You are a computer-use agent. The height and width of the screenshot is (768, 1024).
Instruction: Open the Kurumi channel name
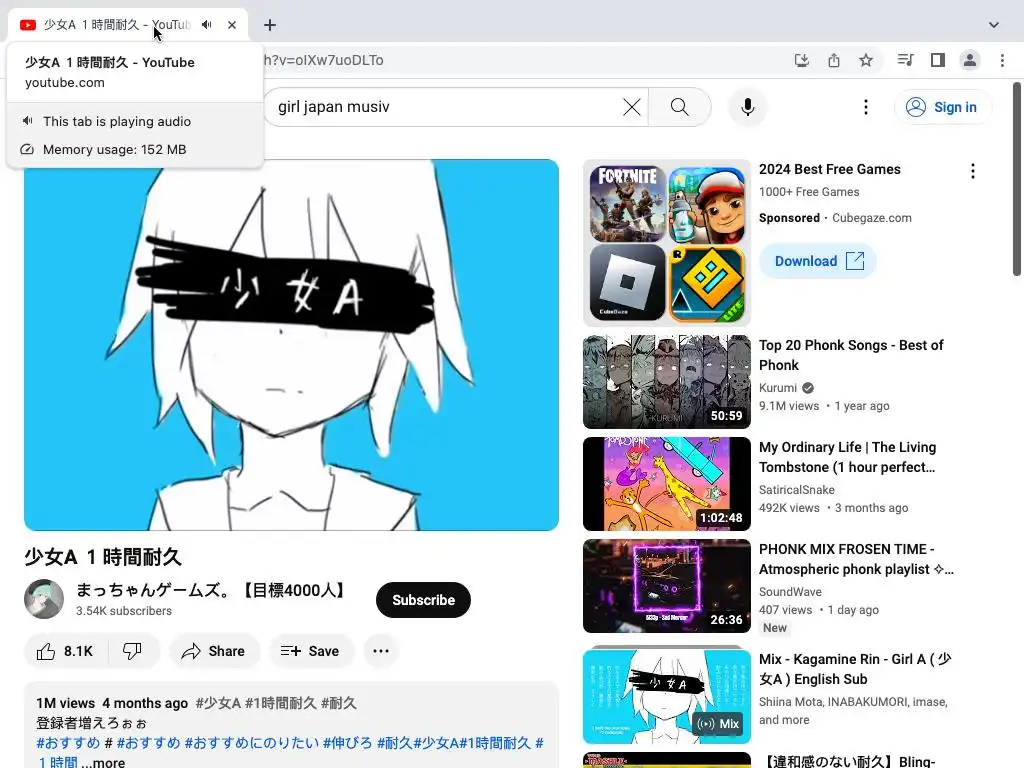[x=778, y=388]
